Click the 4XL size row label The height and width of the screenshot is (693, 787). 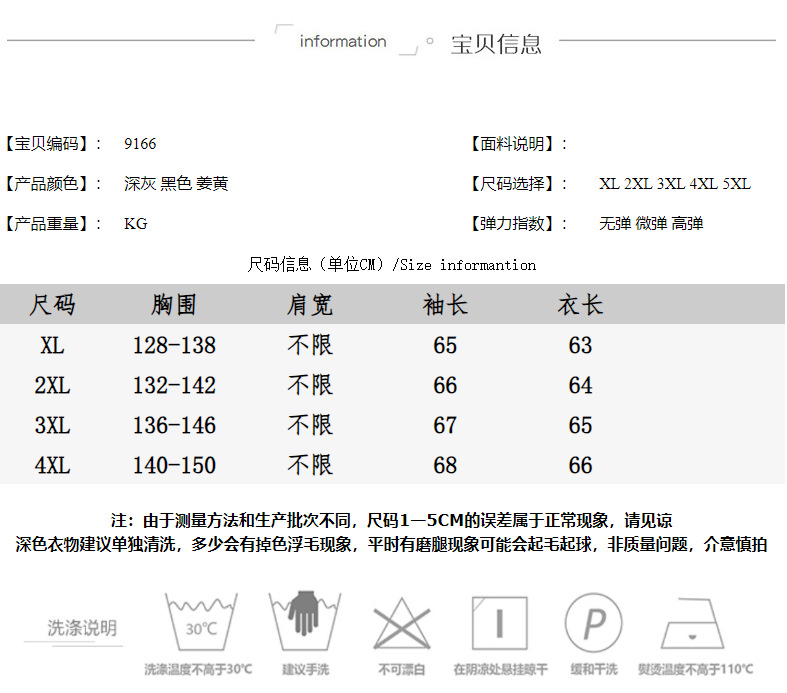[52, 465]
